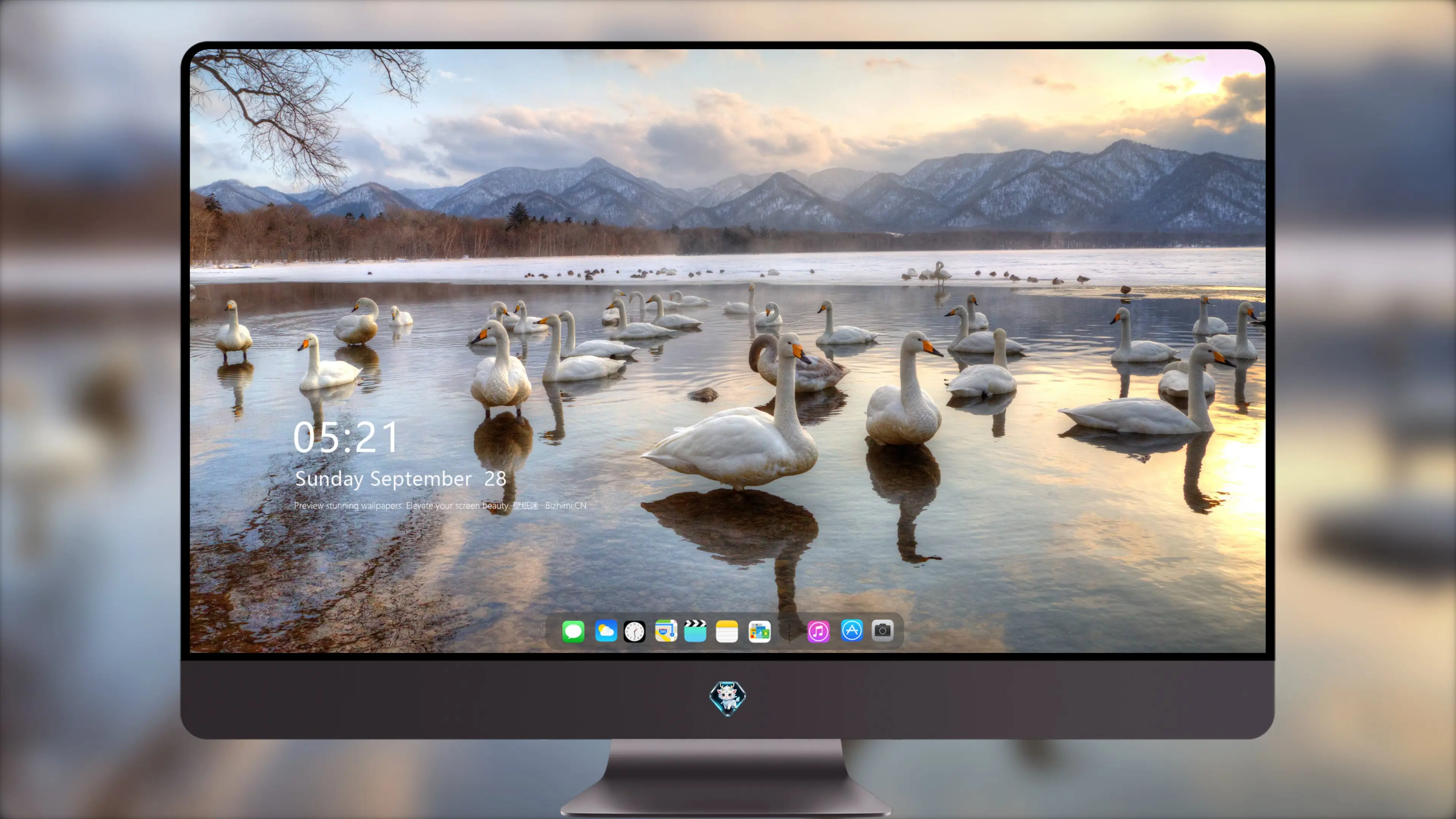Screen dimensions: 1456x819
Task: Click the dragon mascot logo below the screen
Action: tap(728, 698)
